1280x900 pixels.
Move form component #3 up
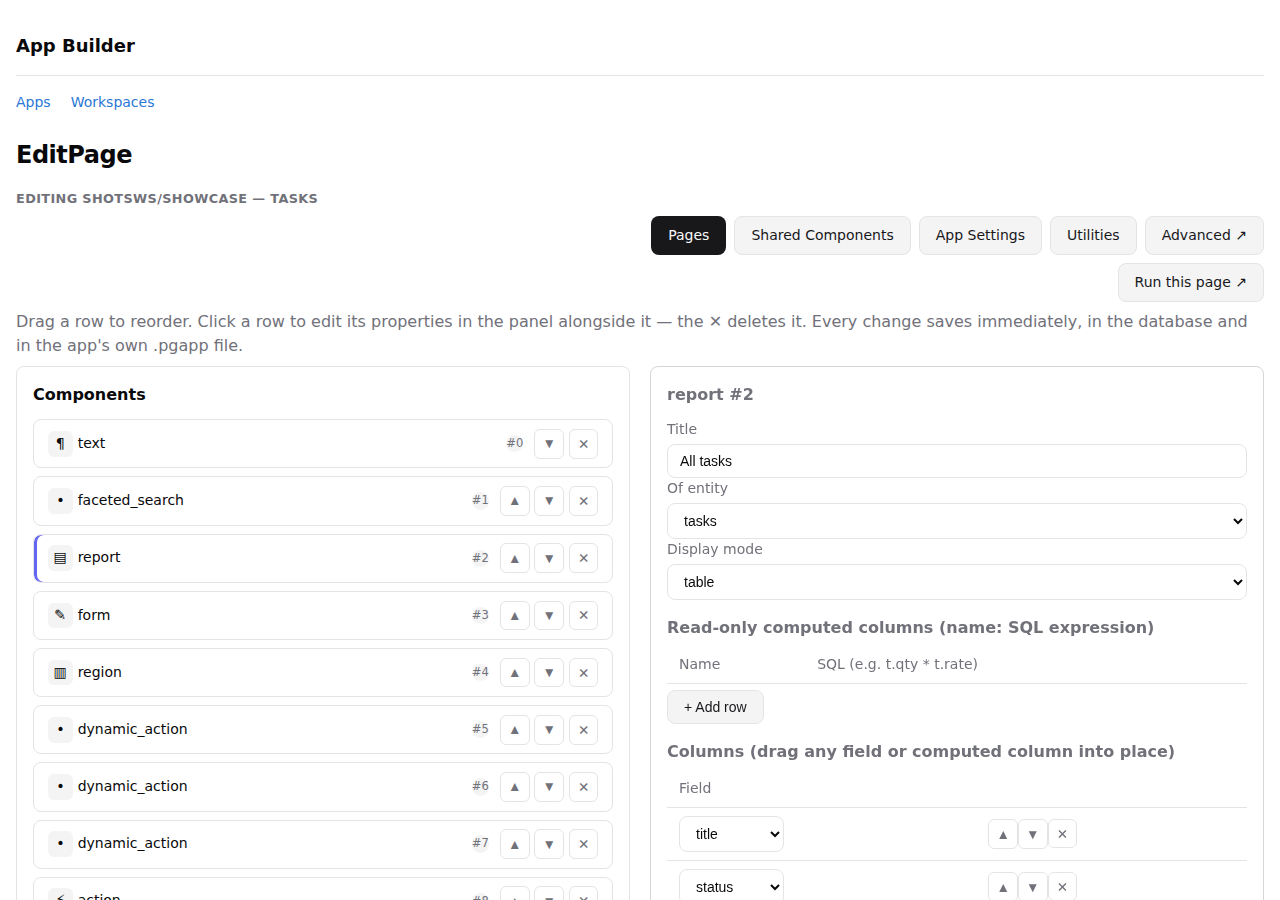click(x=514, y=615)
